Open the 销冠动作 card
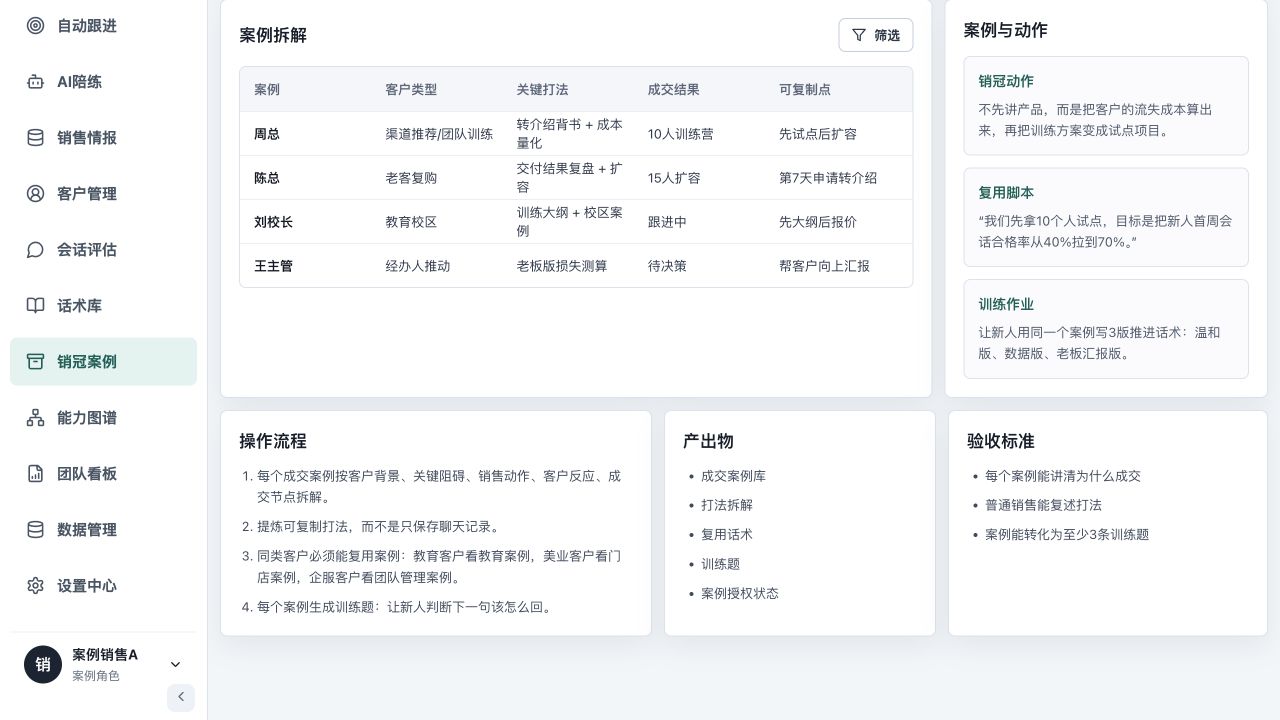Viewport: 1280px width, 720px height. tap(1106, 106)
